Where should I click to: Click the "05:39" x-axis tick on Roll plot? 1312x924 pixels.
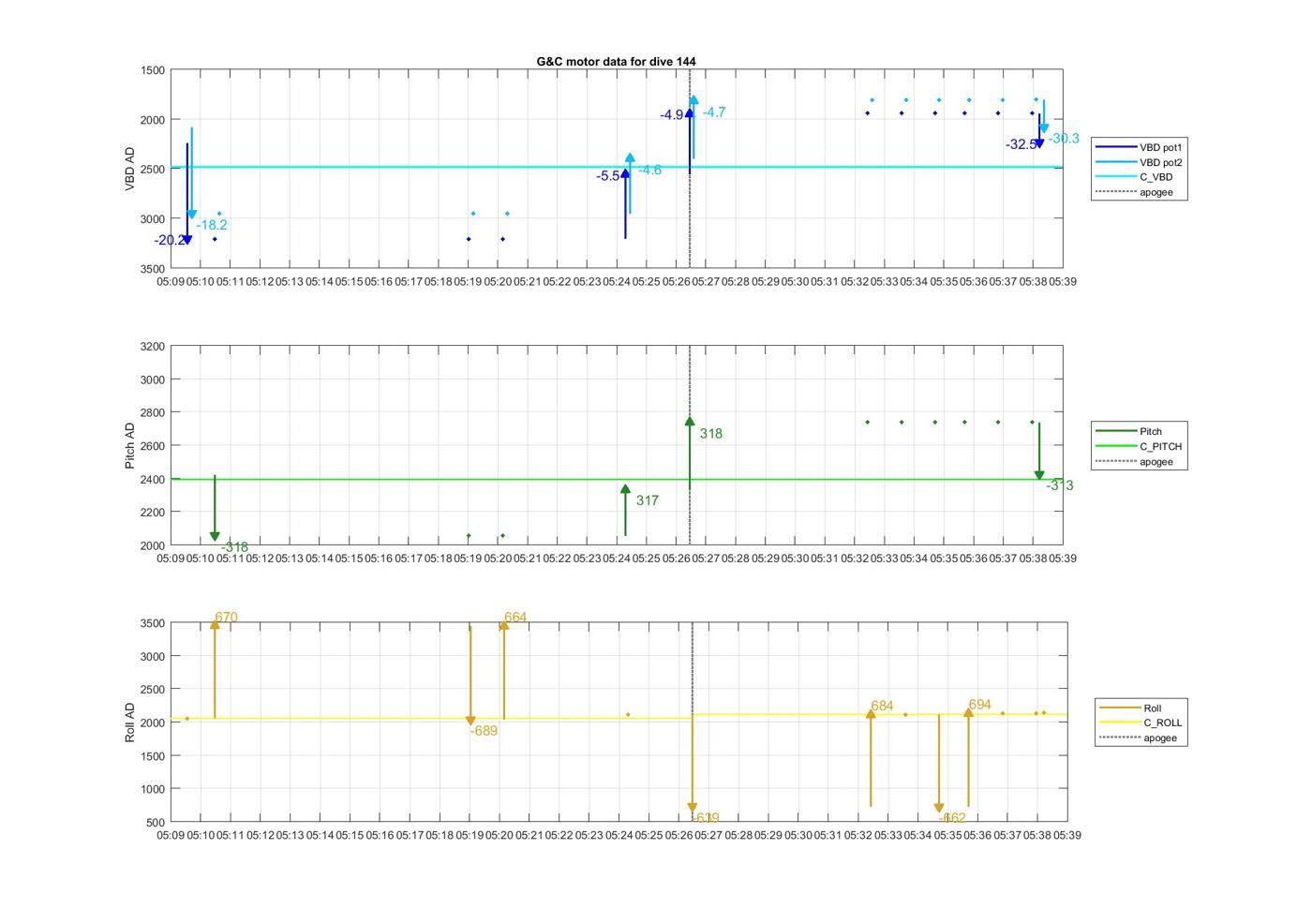coord(1066,835)
